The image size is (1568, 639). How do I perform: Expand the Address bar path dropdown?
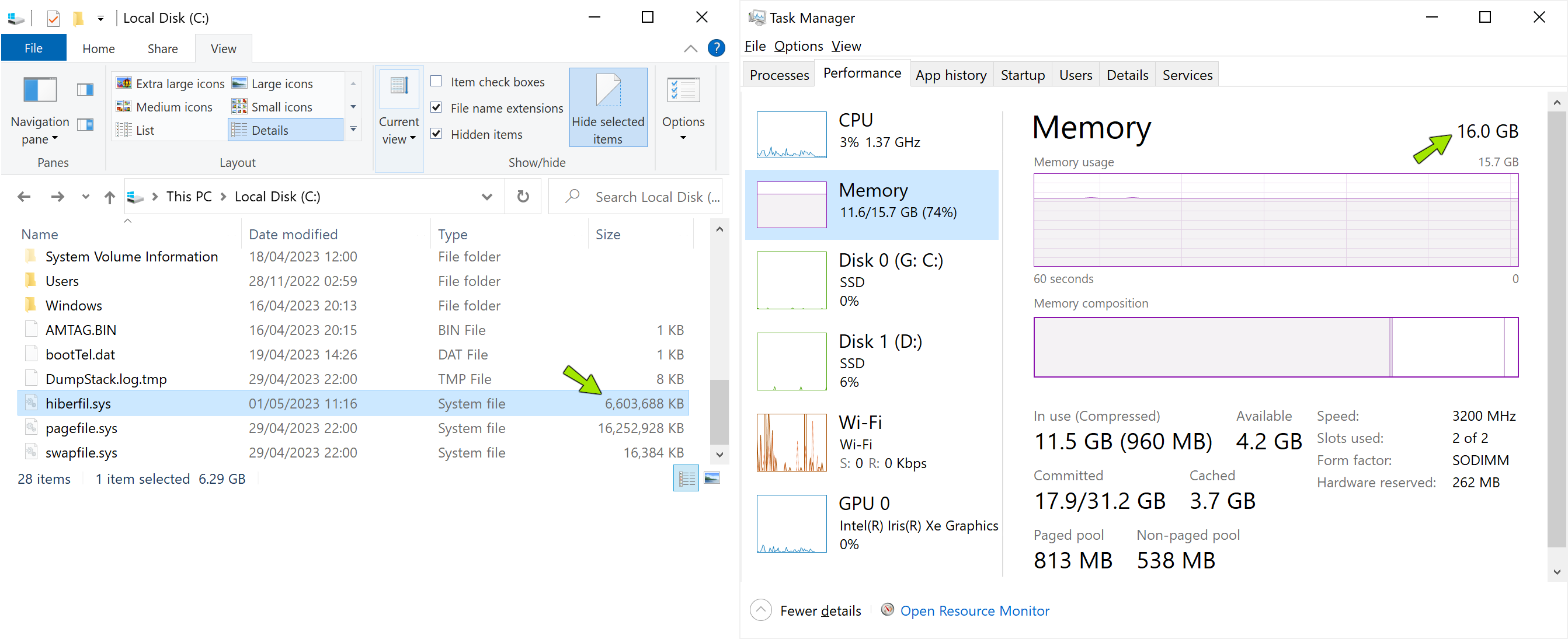[x=486, y=196]
